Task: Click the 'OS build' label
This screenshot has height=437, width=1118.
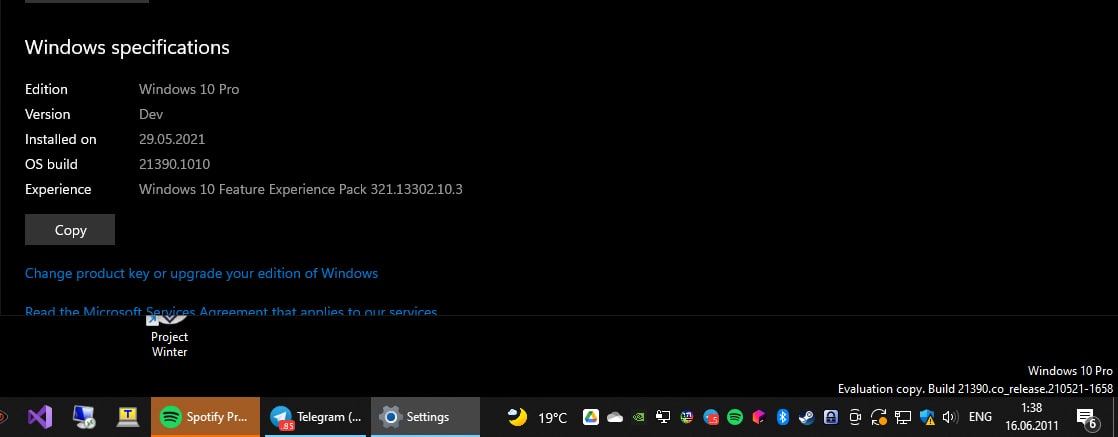Action: [x=51, y=164]
